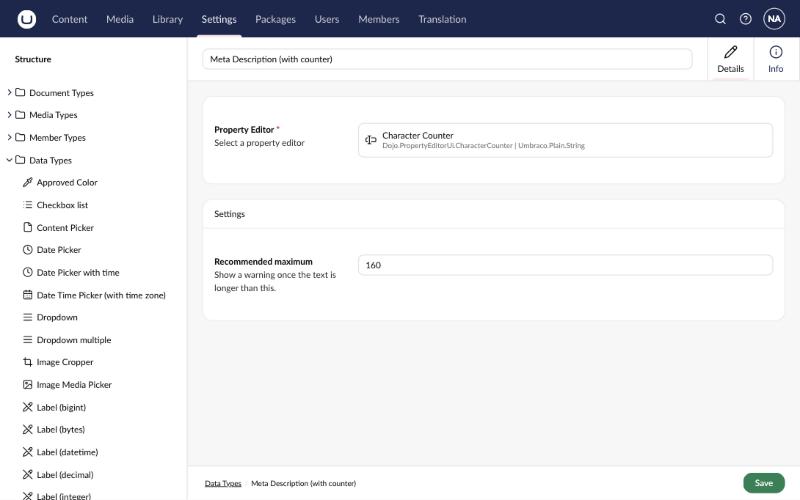Select Image Cropper data type

pyautogui.click(x=65, y=362)
